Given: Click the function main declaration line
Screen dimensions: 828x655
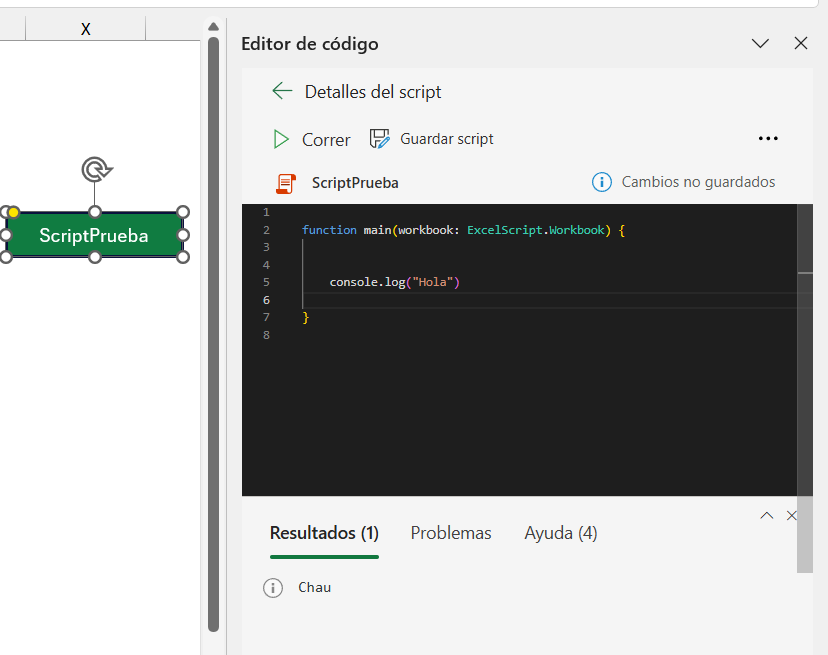Looking at the screenshot, I should click(x=463, y=230).
